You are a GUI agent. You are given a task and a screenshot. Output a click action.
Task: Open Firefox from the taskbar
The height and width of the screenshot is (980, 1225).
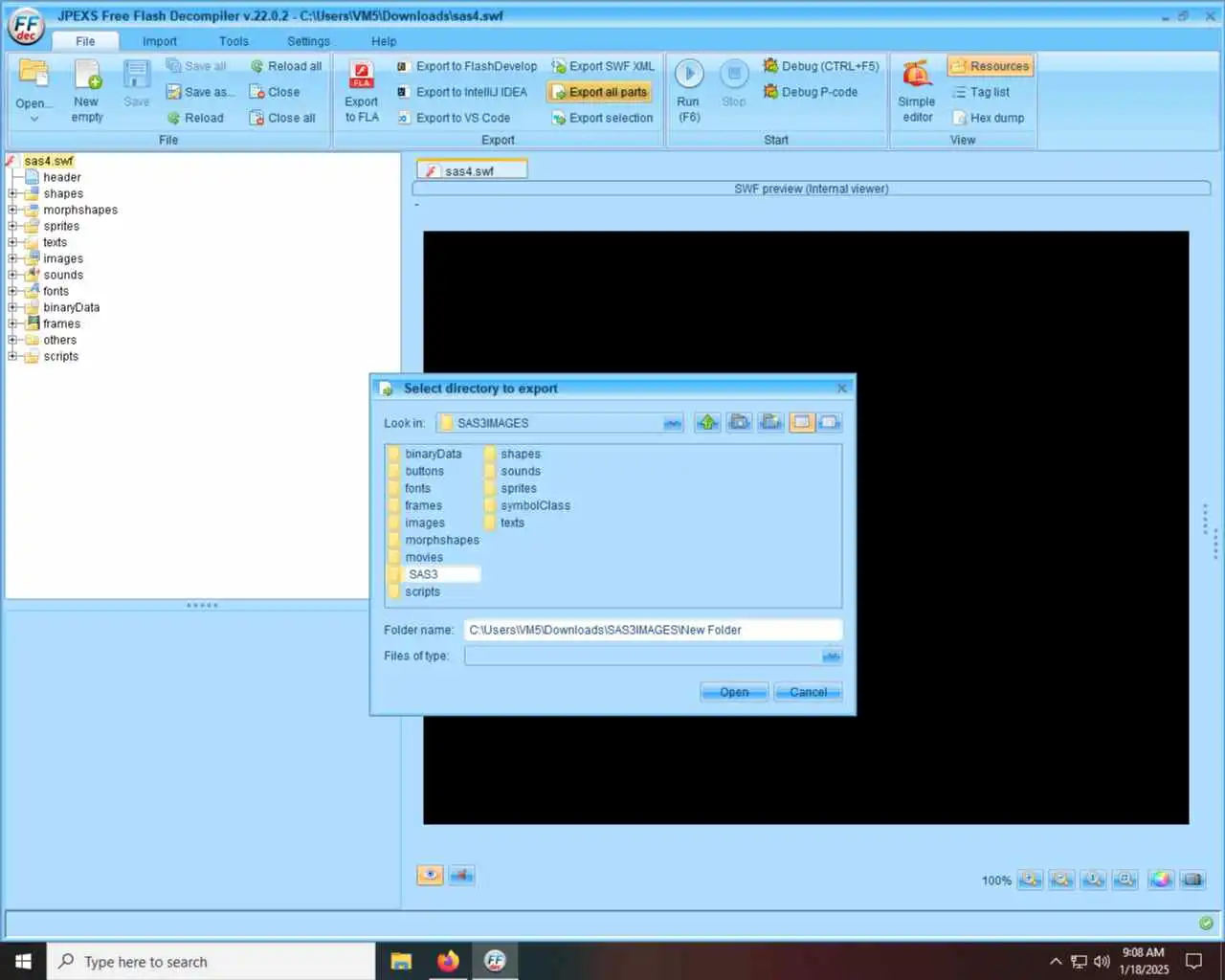[x=448, y=961]
